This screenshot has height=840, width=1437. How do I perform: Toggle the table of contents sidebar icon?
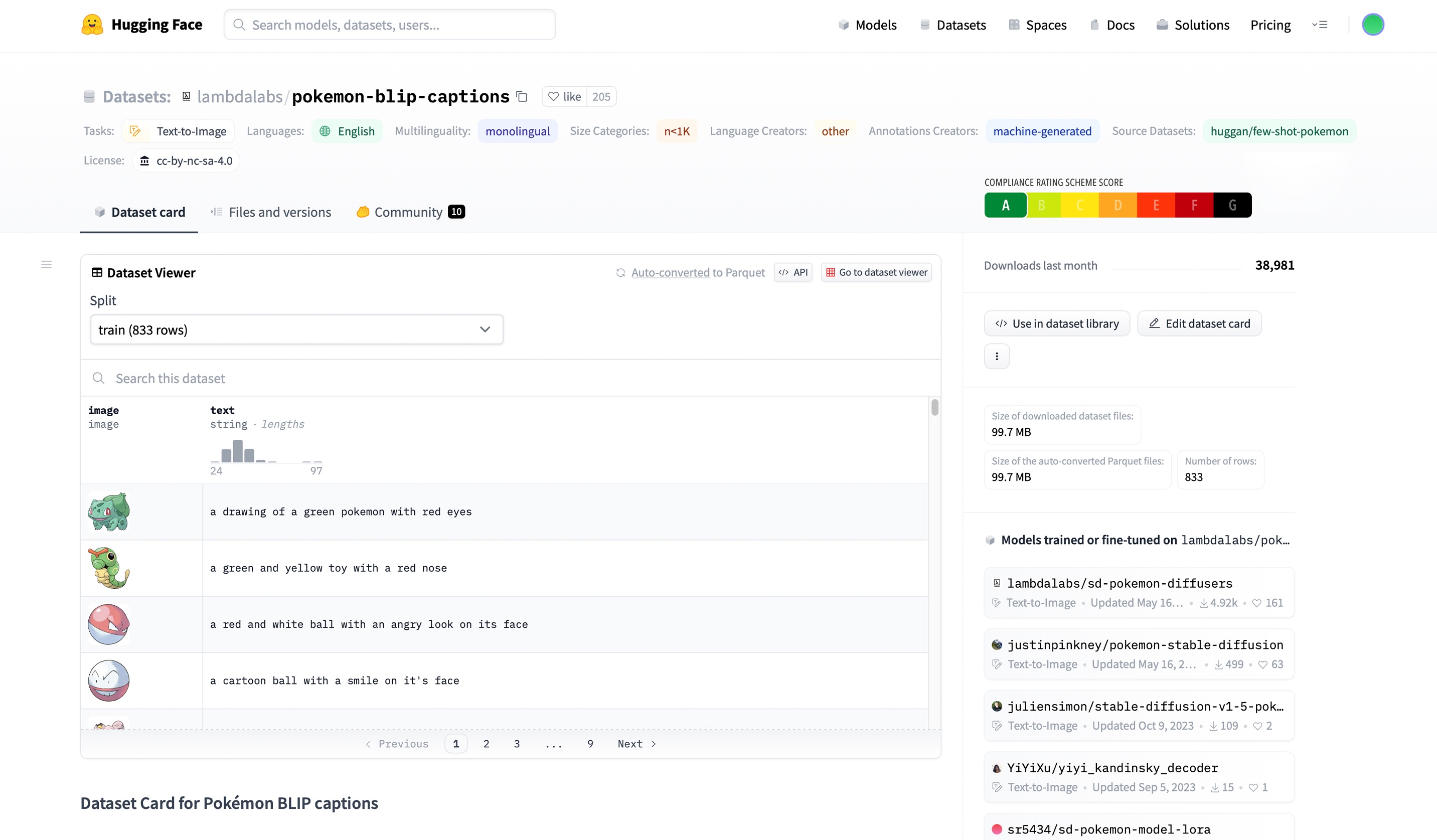(x=46, y=265)
